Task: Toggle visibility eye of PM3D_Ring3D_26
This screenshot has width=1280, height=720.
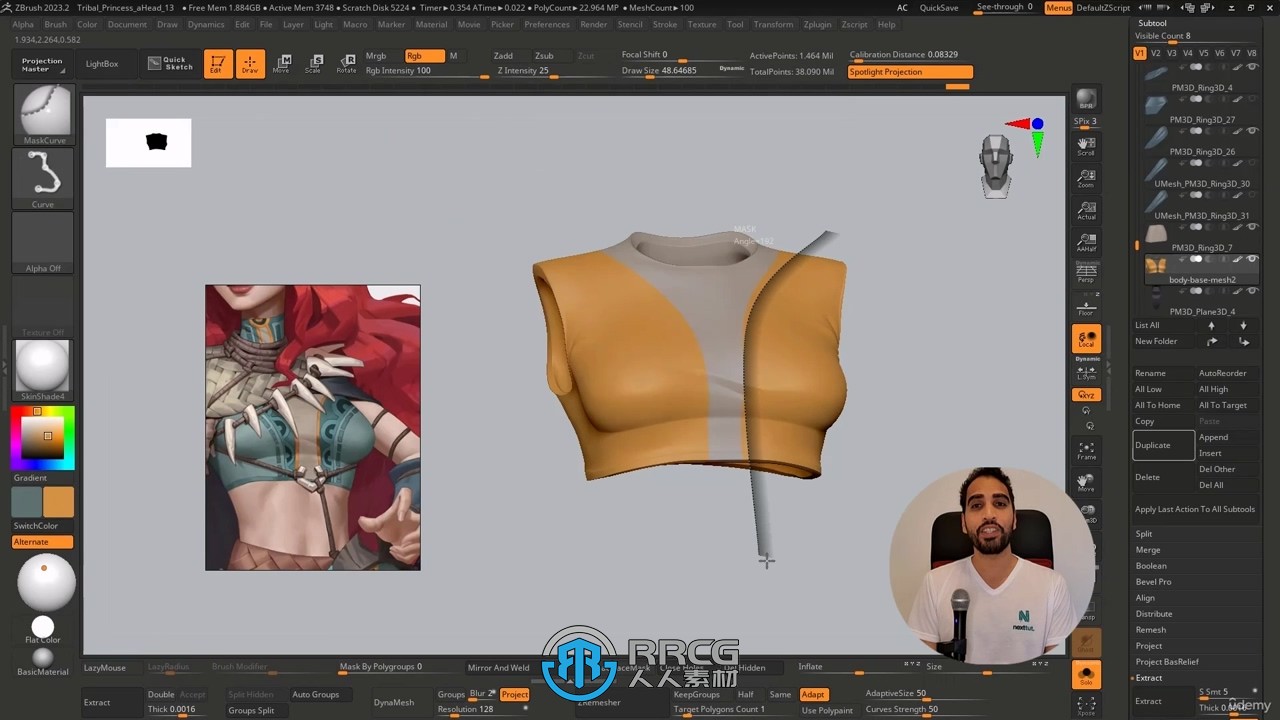Action: (x=1252, y=131)
